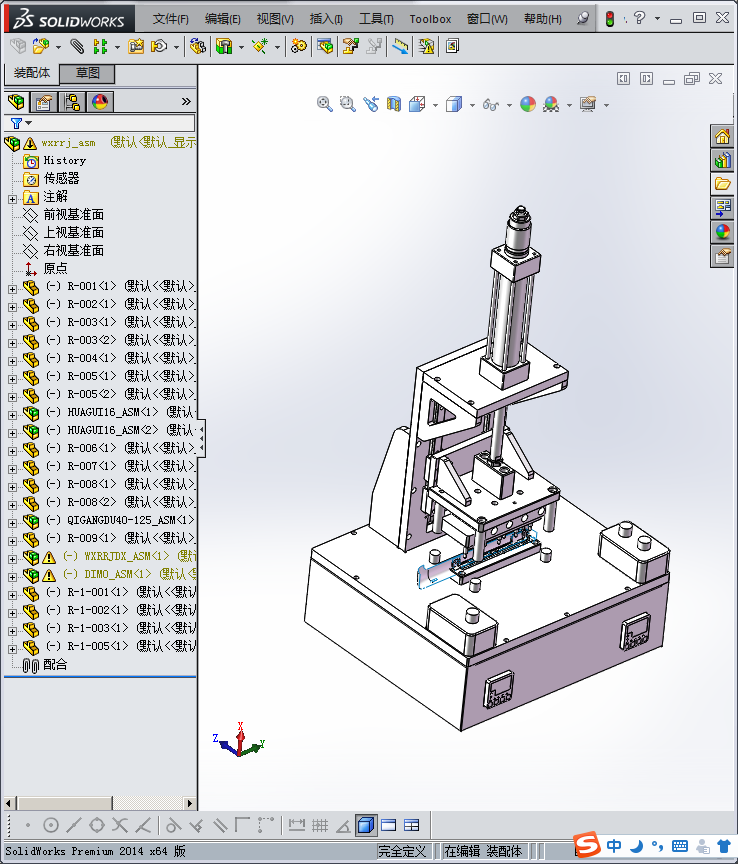Open the File Explorer folder task pane icon
This screenshot has height=864, width=738.
click(x=722, y=184)
